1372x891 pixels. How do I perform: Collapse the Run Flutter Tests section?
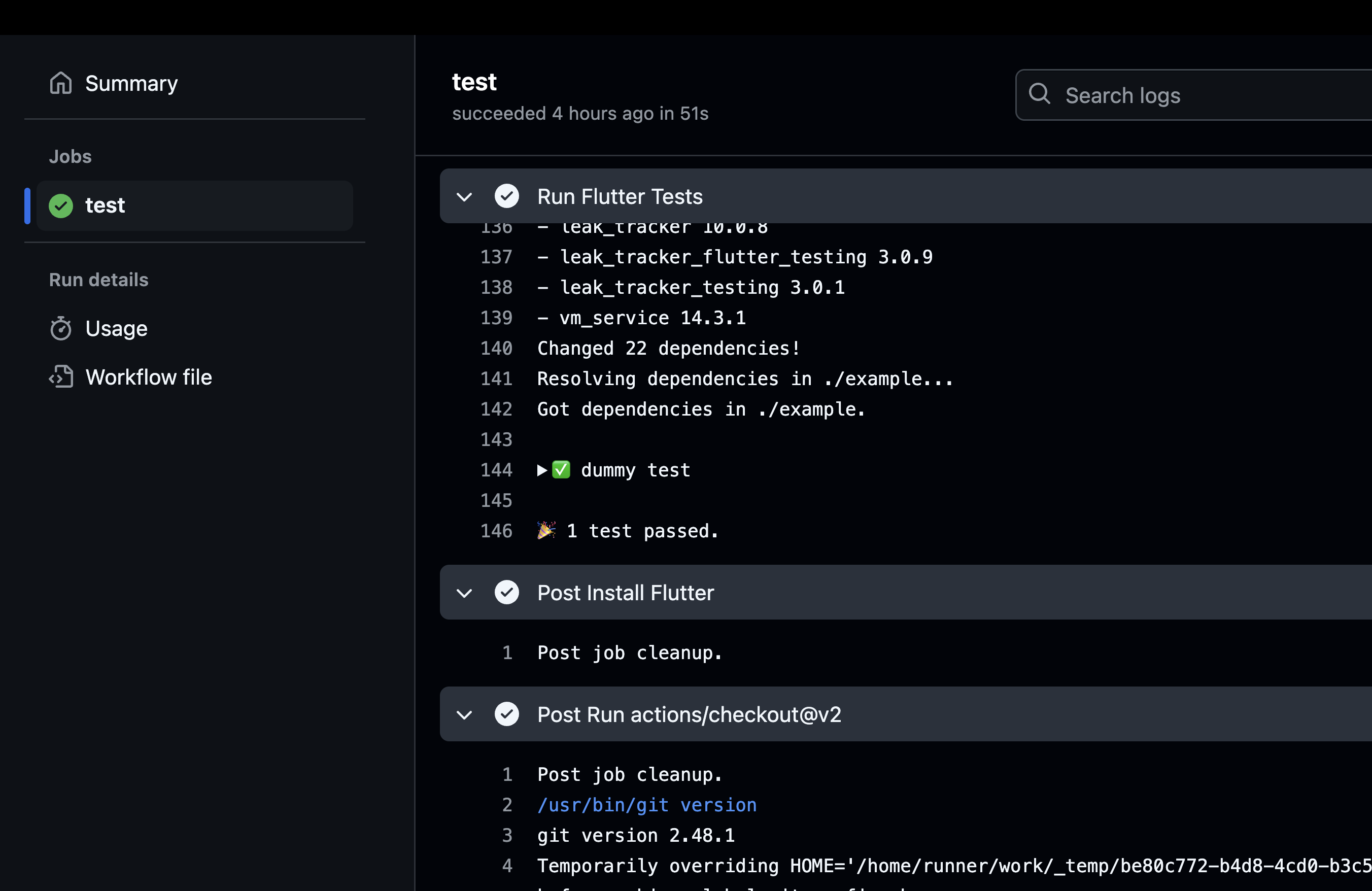[x=464, y=196]
